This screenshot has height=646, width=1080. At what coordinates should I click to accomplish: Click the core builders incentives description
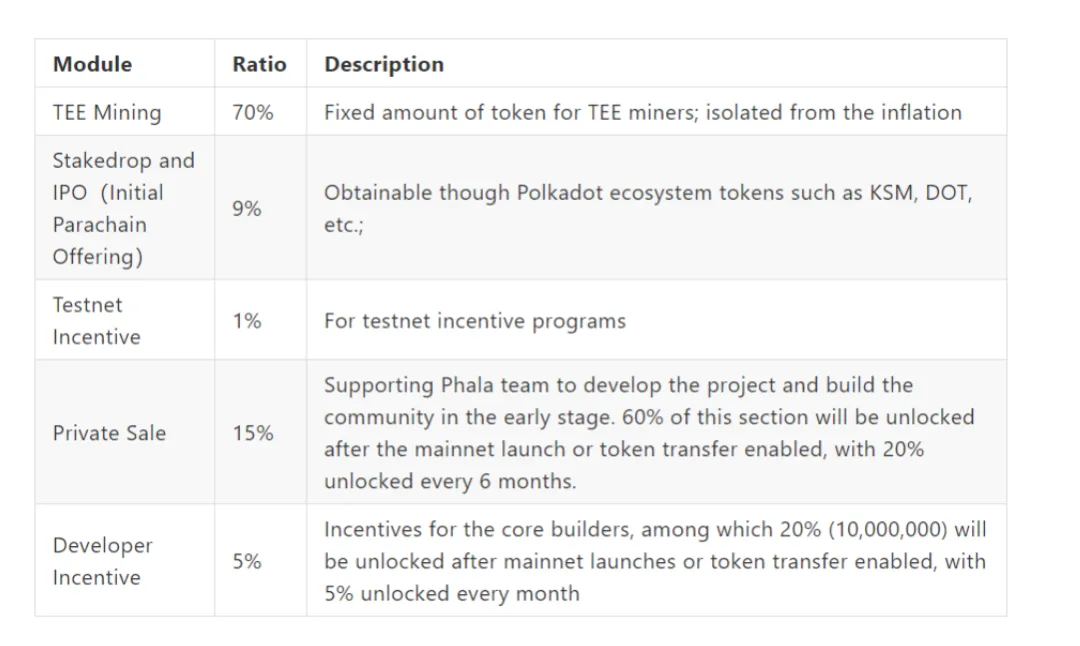pos(656,561)
